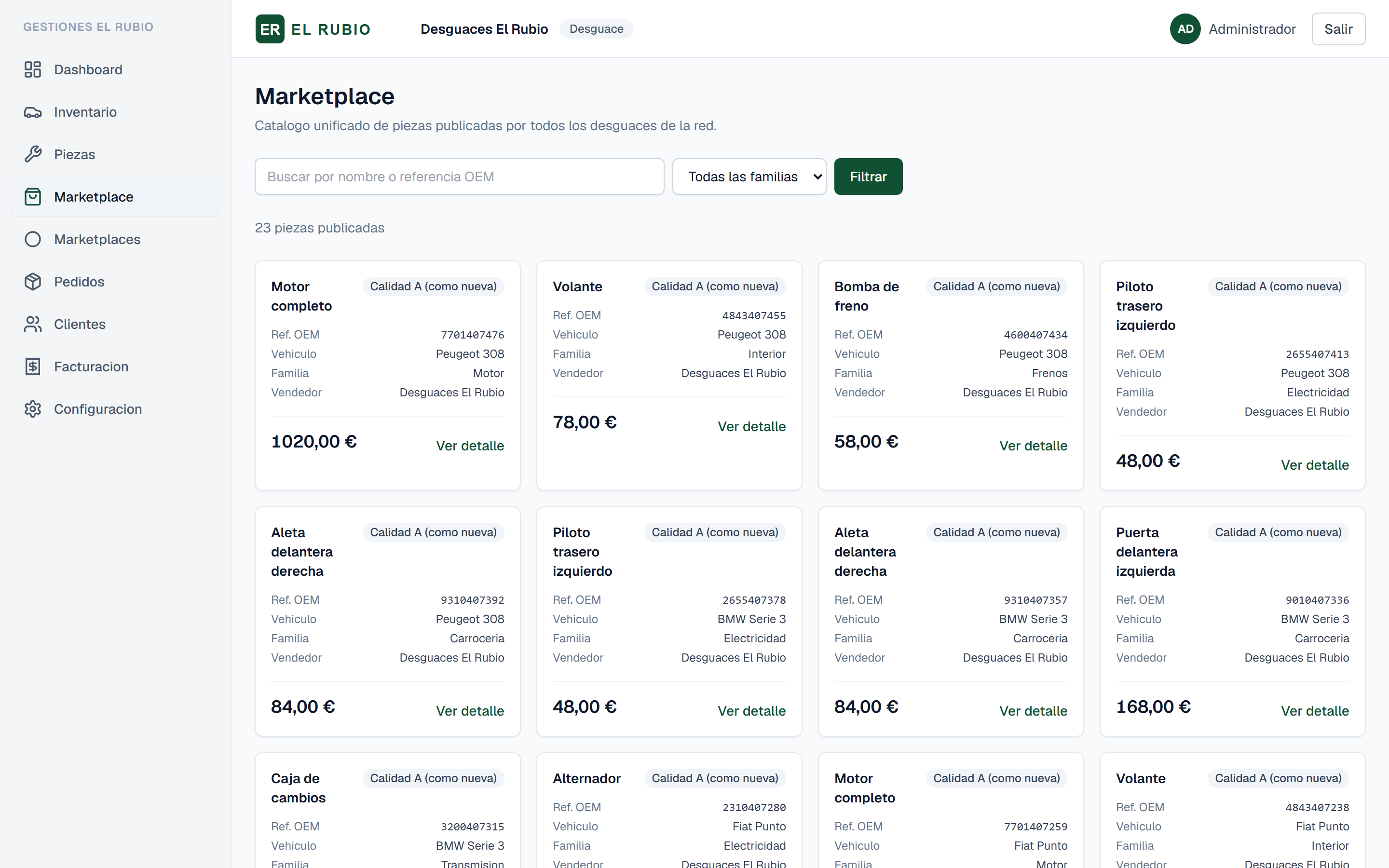Click OEM reference 9010407336
1389x868 pixels.
pyautogui.click(x=1317, y=600)
